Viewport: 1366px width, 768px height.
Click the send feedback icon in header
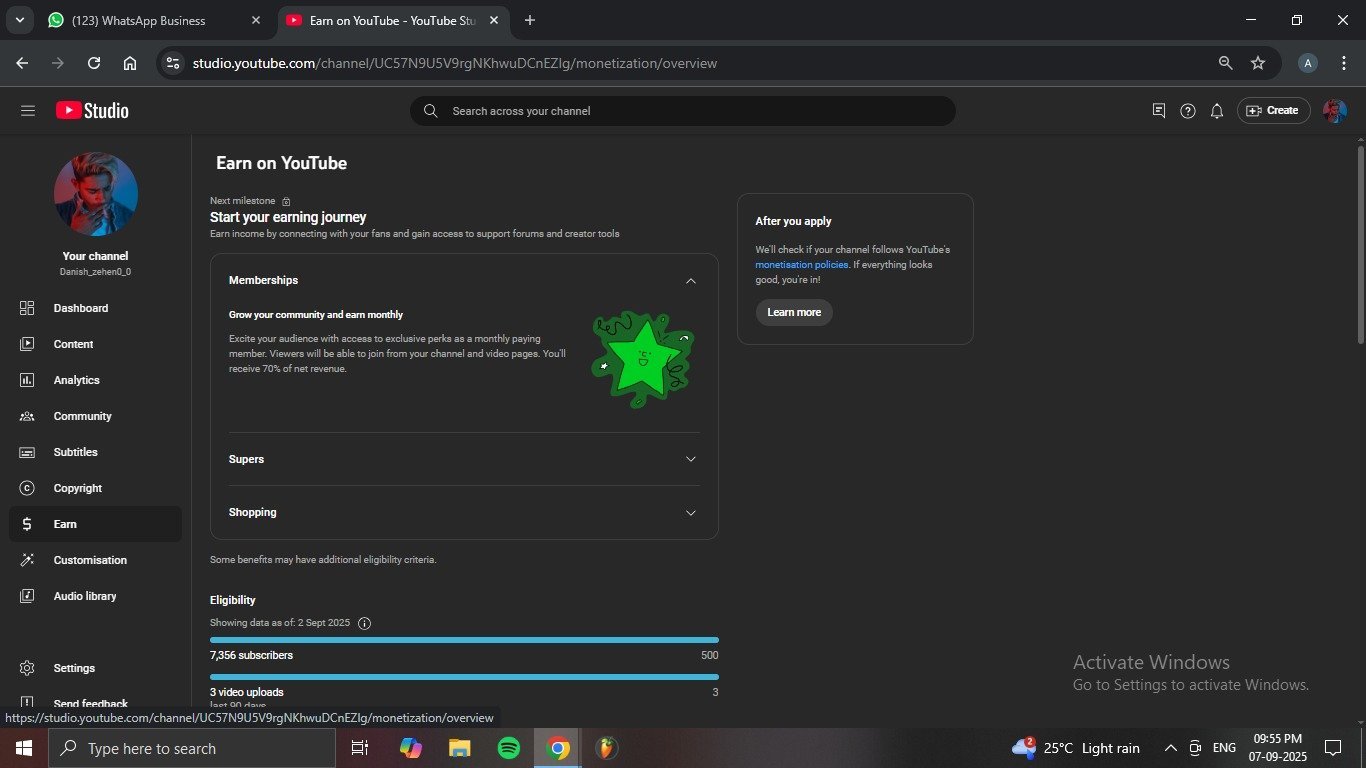1159,111
